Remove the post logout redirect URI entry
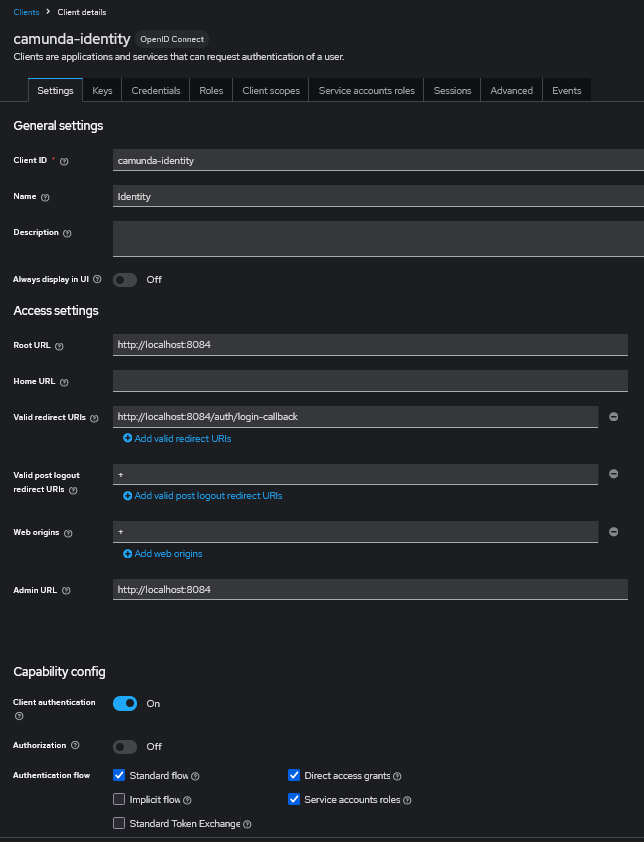The height and width of the screenshot is (842, 644). pos(613,475)
